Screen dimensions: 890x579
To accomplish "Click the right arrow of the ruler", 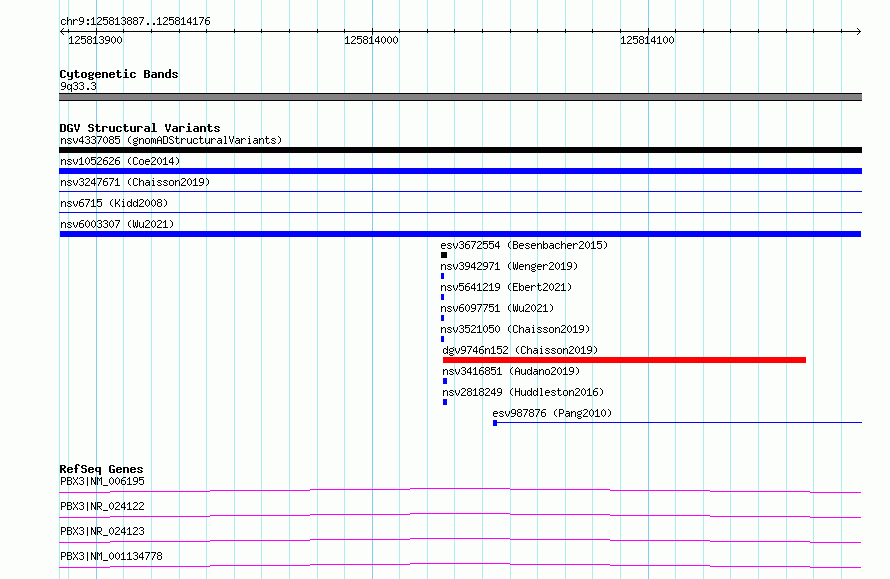I will (858, 32).
